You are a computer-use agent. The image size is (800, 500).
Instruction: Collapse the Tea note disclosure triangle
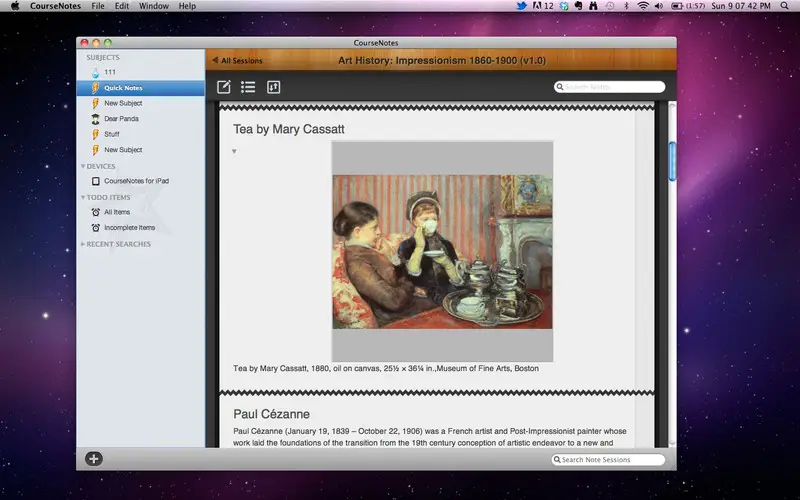pyautogui.click(x=234, y=152)
